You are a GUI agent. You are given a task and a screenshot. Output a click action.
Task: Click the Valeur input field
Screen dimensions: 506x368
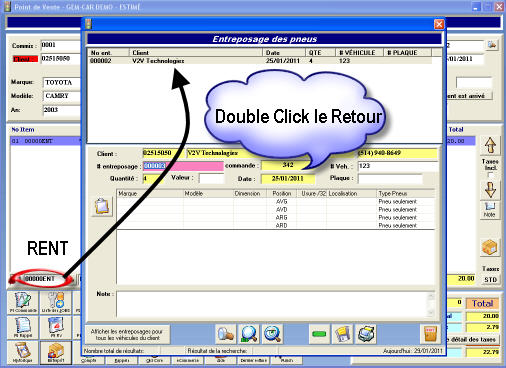[211, 178]
